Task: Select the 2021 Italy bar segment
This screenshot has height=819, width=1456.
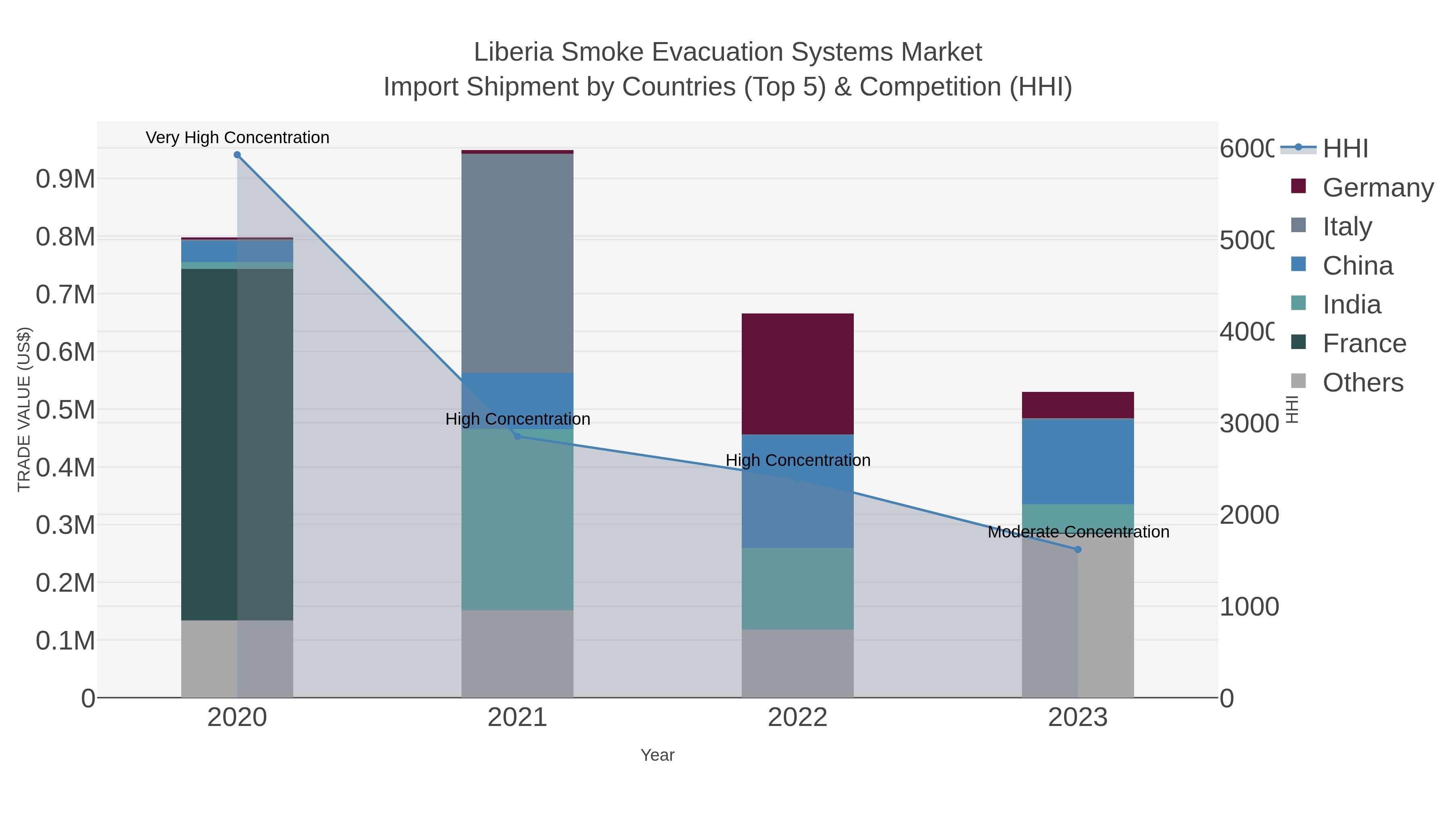Action: point(517,263)
